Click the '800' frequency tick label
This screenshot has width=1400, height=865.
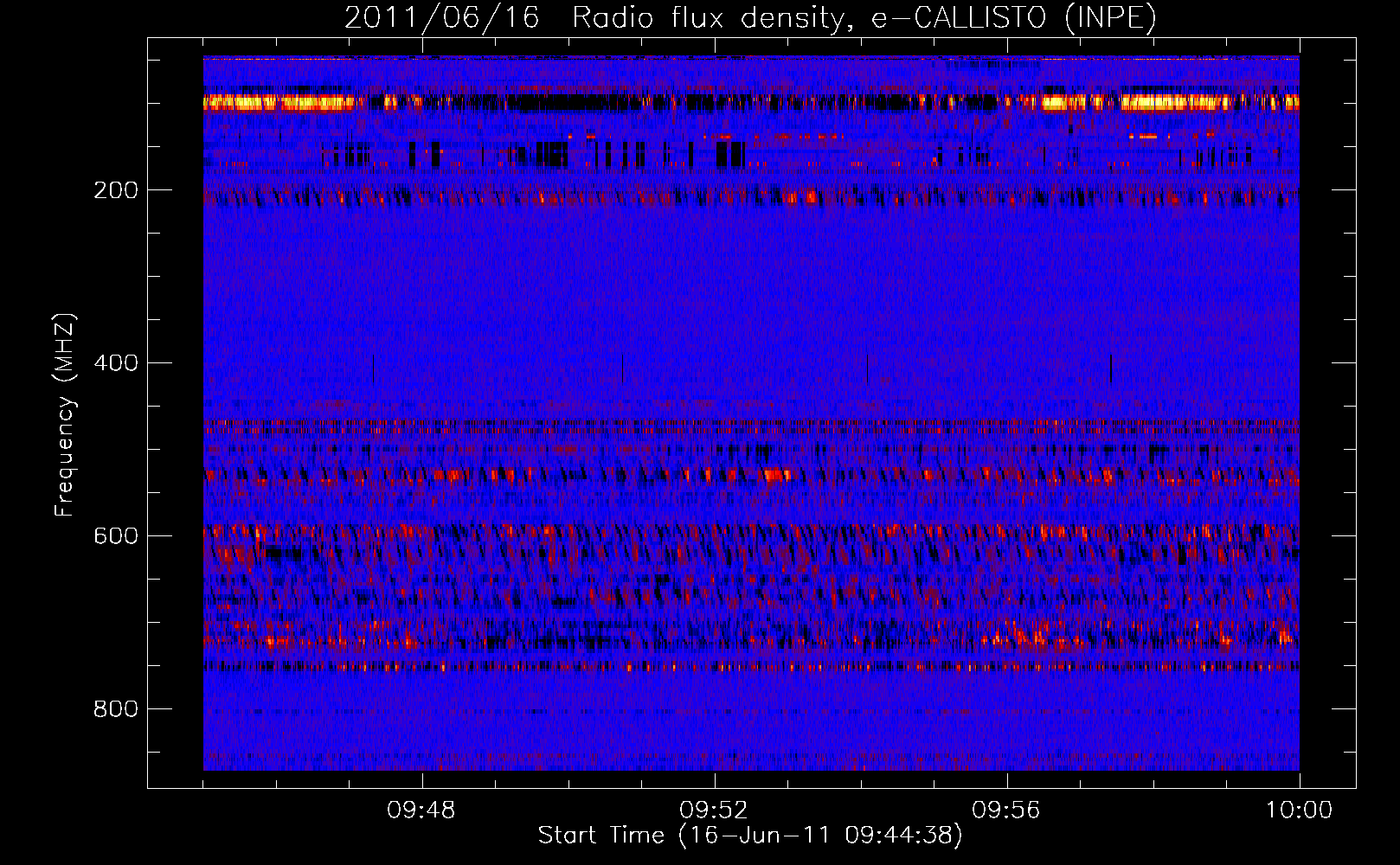coord(116,709)
